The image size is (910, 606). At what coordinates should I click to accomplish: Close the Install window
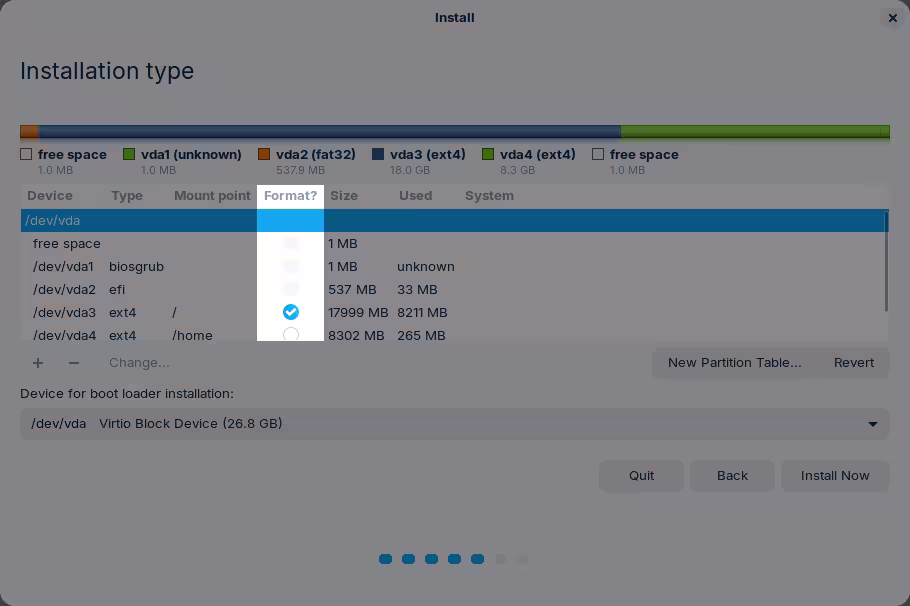(x=892, y=18)
